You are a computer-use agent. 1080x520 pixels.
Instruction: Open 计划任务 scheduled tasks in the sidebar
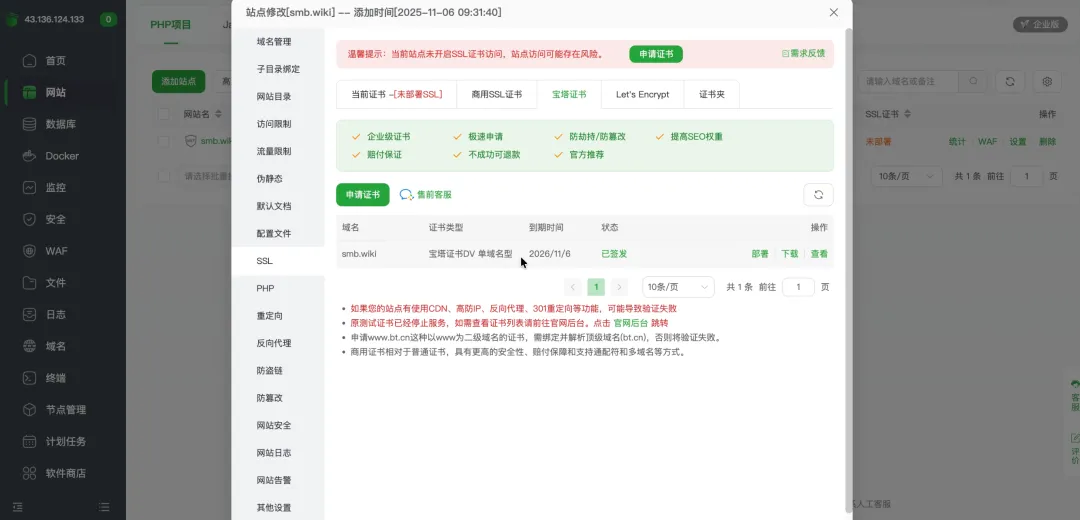click(65, 441)
